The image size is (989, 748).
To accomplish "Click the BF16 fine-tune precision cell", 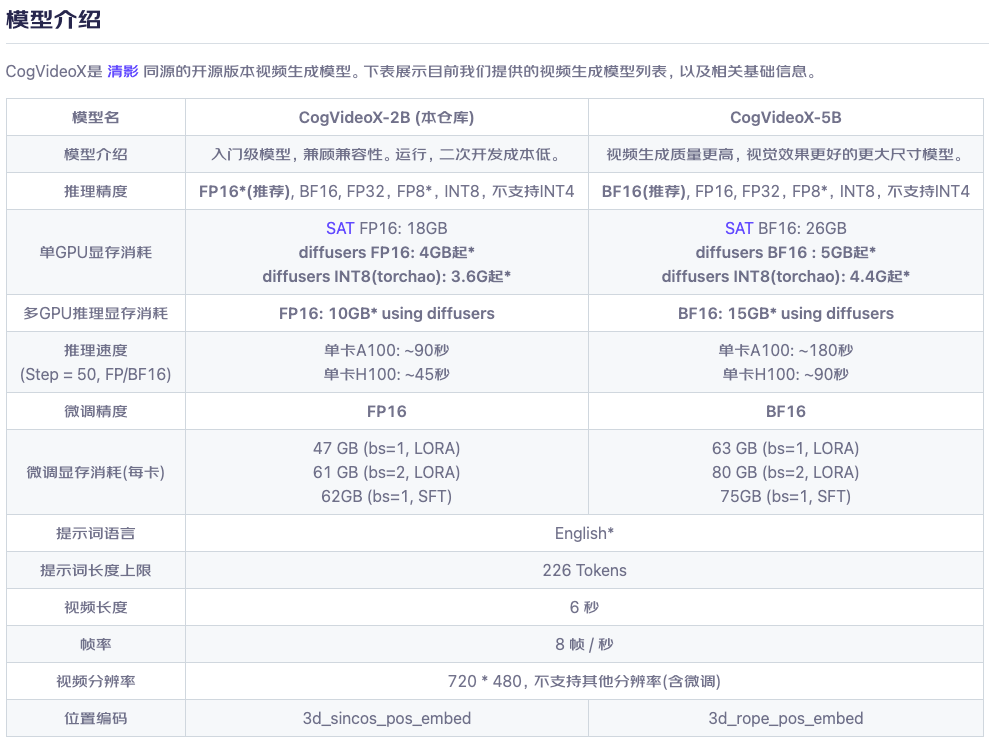I will (786, 411).
